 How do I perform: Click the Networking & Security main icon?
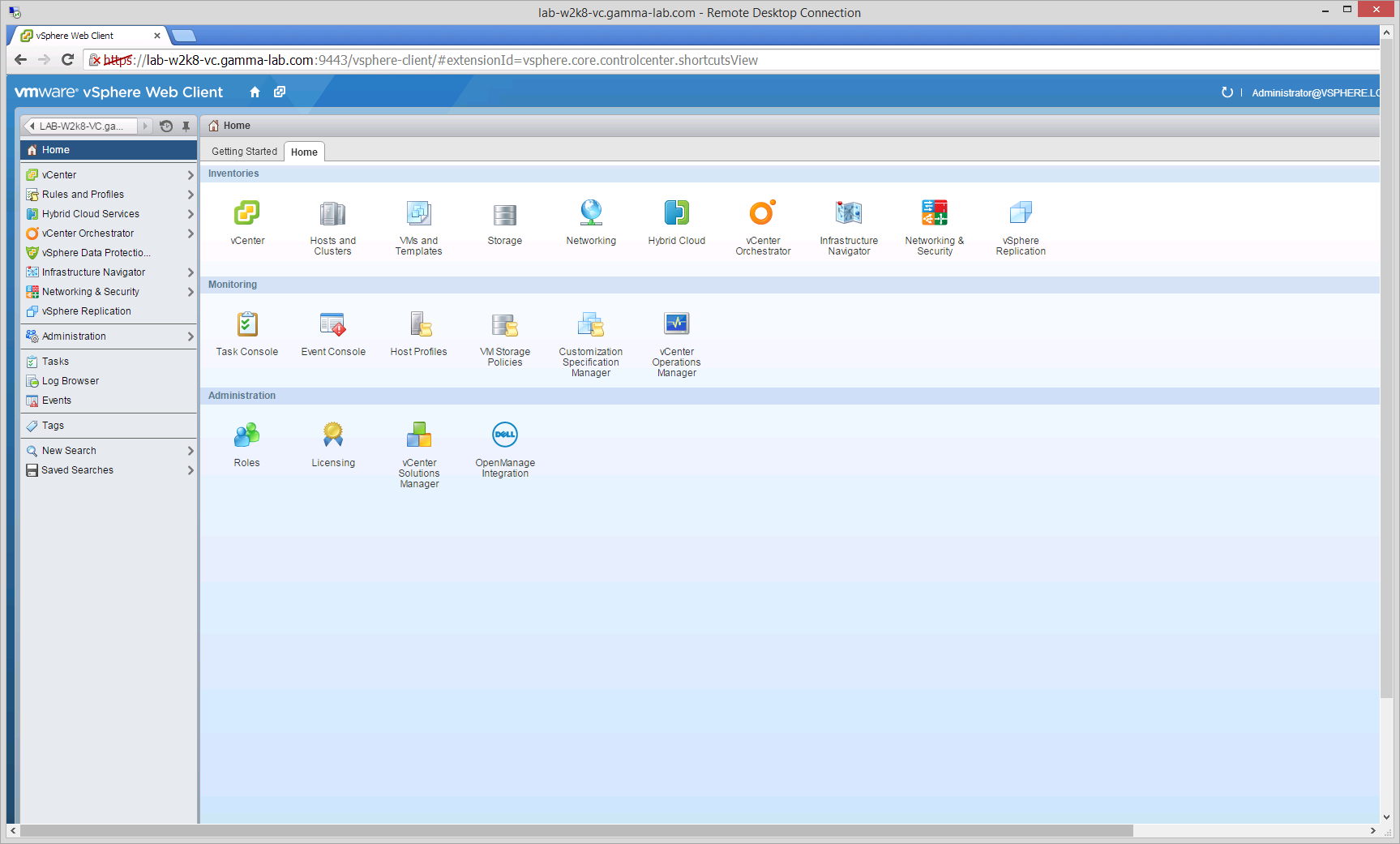click(x=934, y=214)
